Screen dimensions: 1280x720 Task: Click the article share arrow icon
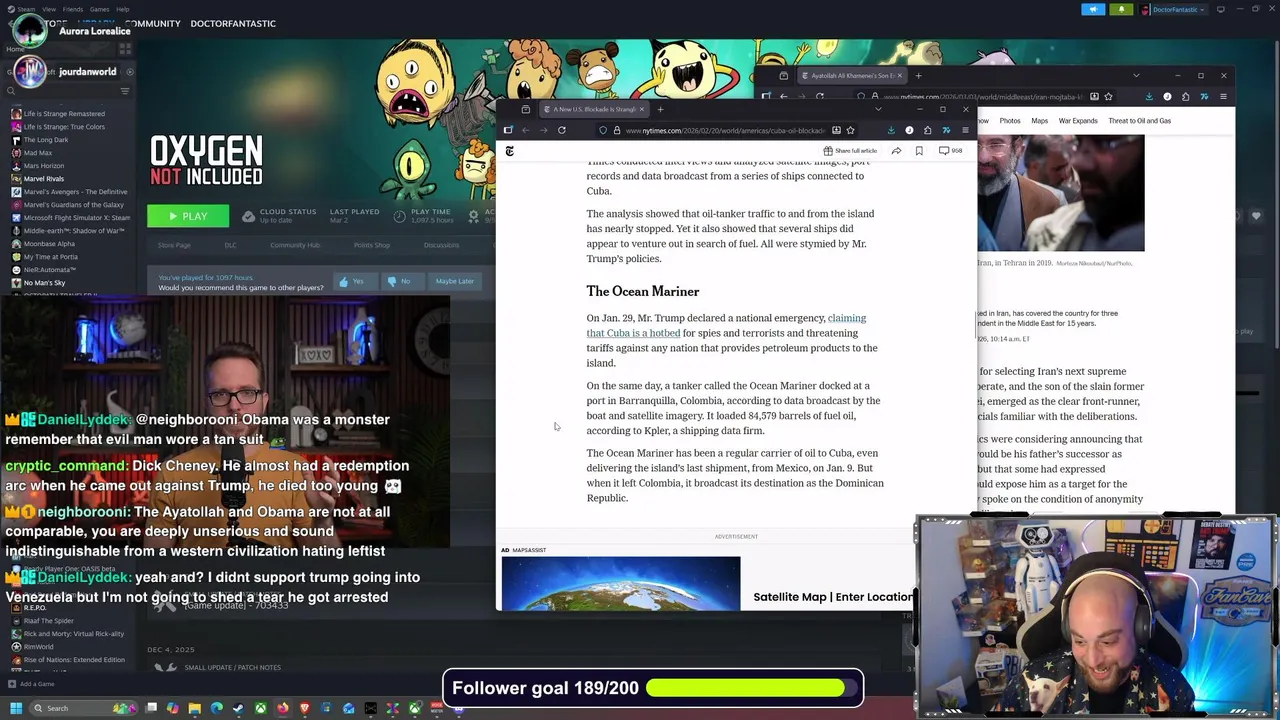(x=896, y=151)
